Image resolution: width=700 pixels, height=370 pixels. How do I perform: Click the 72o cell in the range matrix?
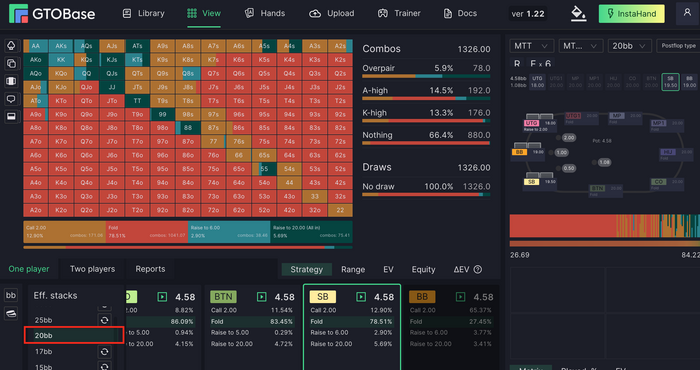[x=213, y=210]
